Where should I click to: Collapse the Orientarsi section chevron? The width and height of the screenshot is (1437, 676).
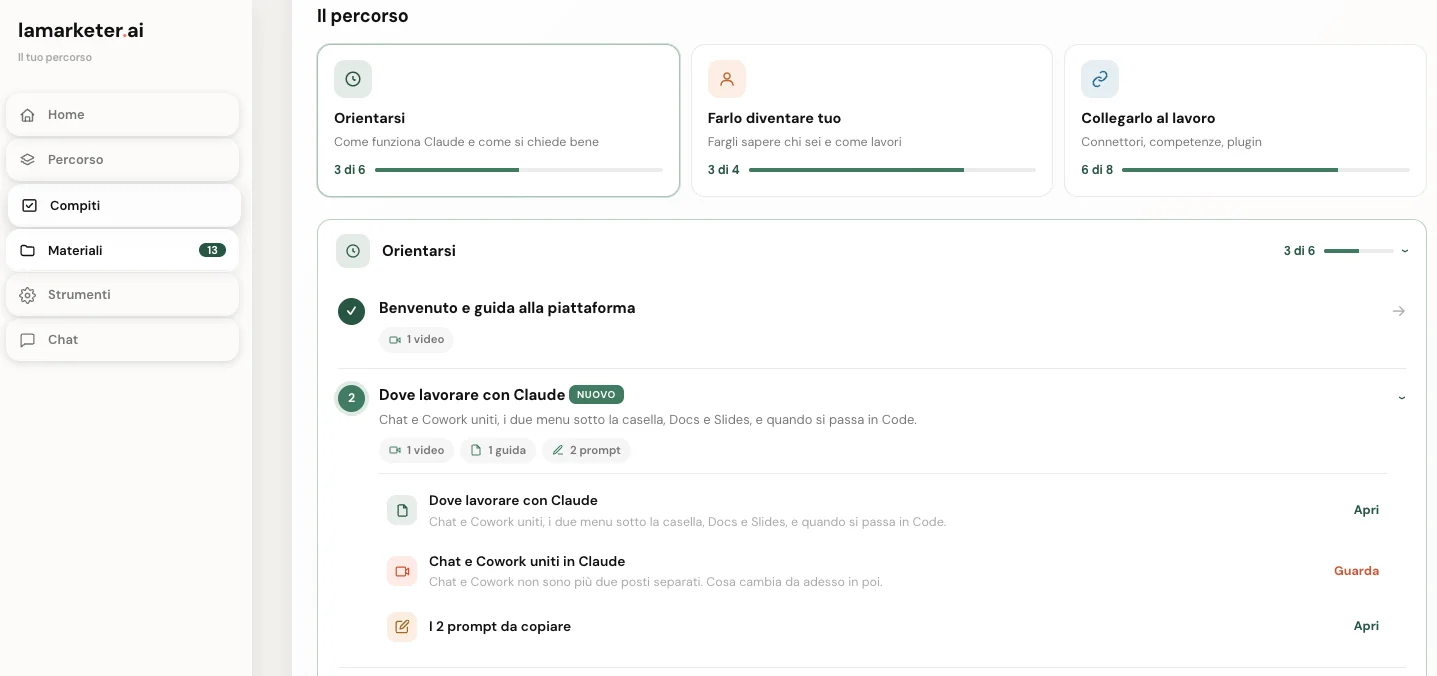pyautogui.click(x=1405, y=251)
